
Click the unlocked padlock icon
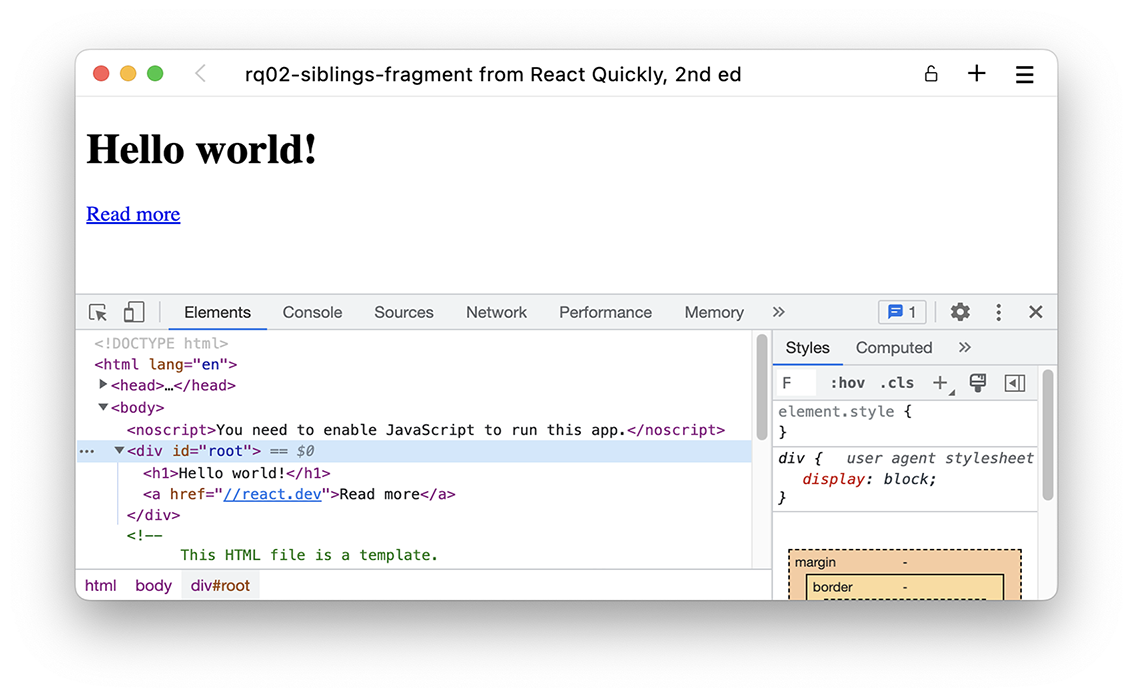pos(931,74)
